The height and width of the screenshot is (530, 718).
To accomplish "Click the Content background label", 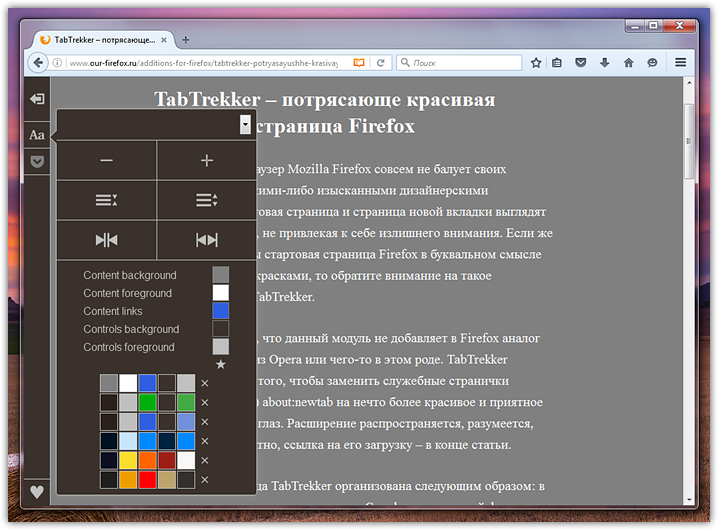I will tap(130, 275).
